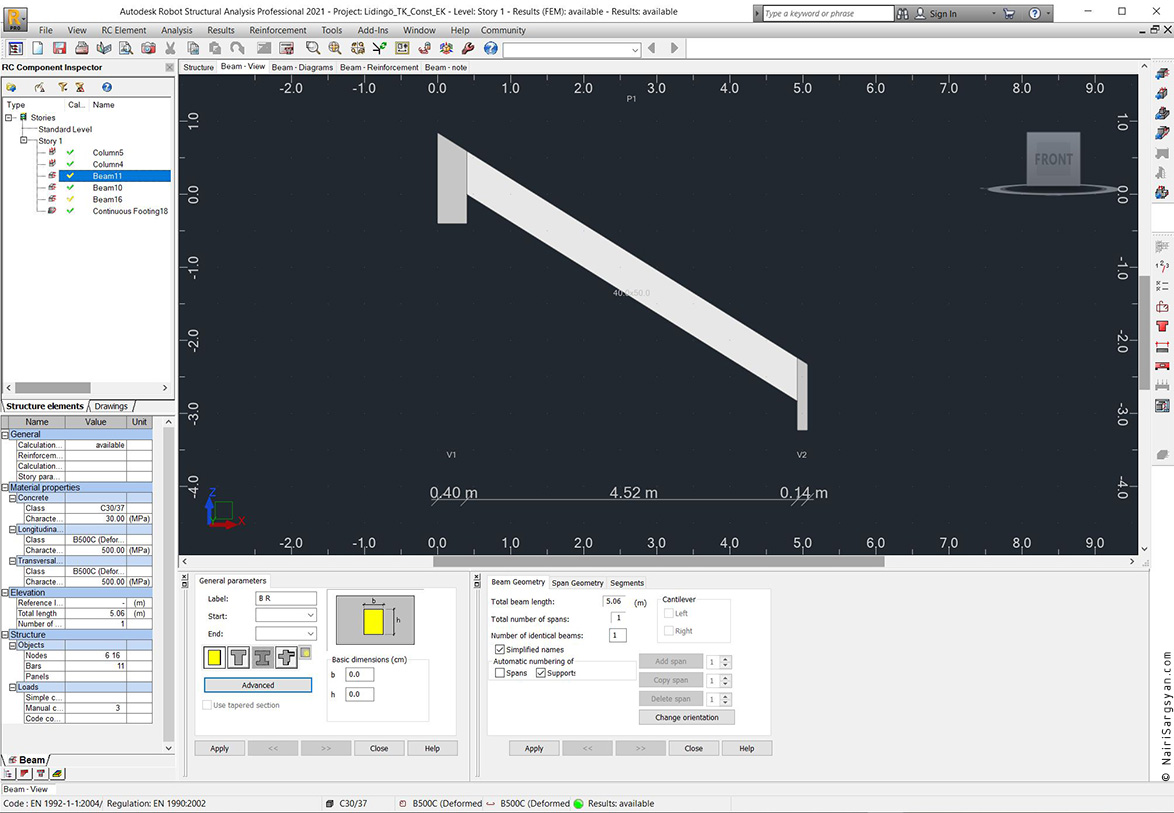Collapse the Material properties section

coord(5,487)
